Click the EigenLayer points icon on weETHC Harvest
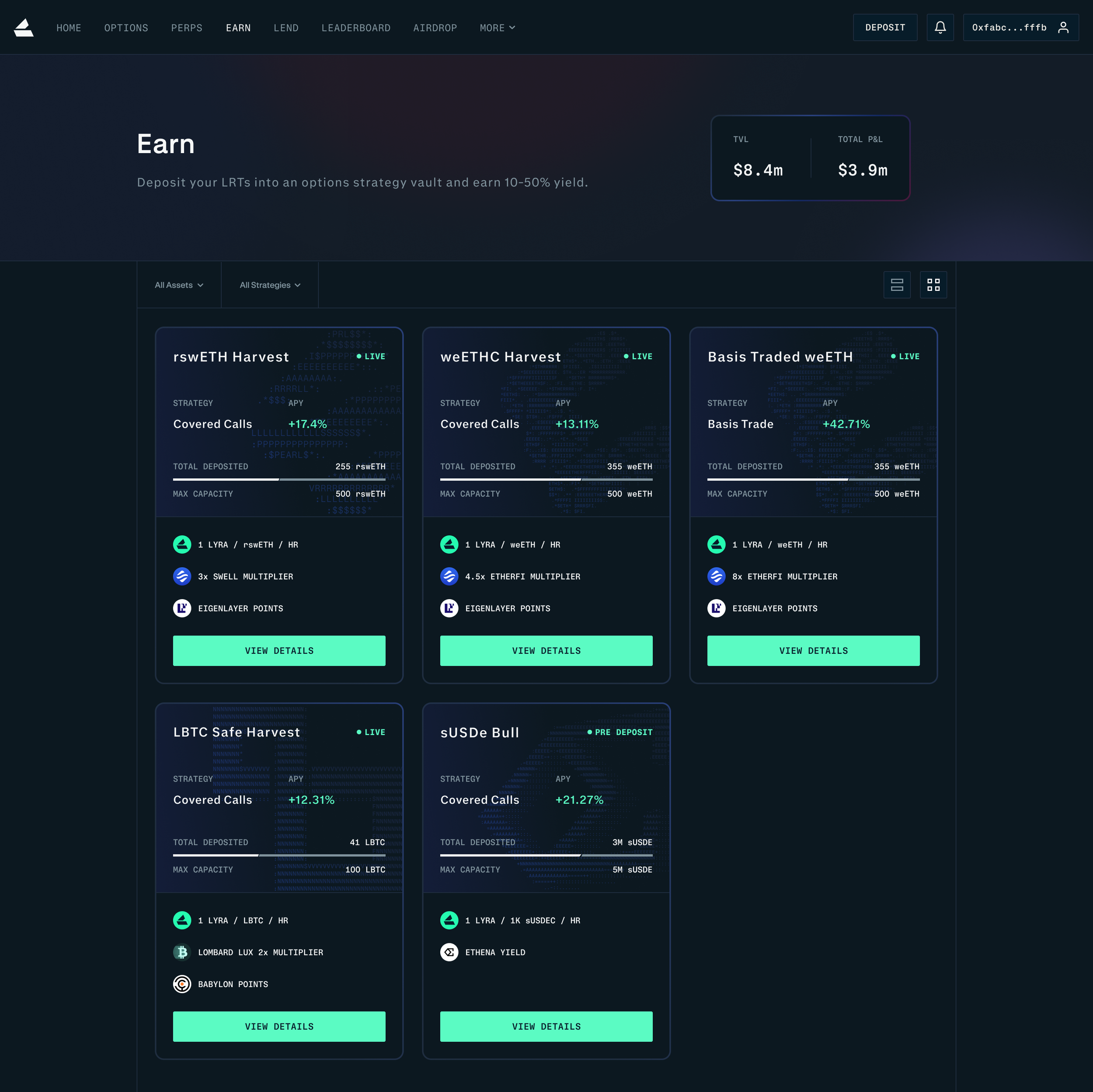This screenshot has width=1093, height=1092. tap(449, 608)
